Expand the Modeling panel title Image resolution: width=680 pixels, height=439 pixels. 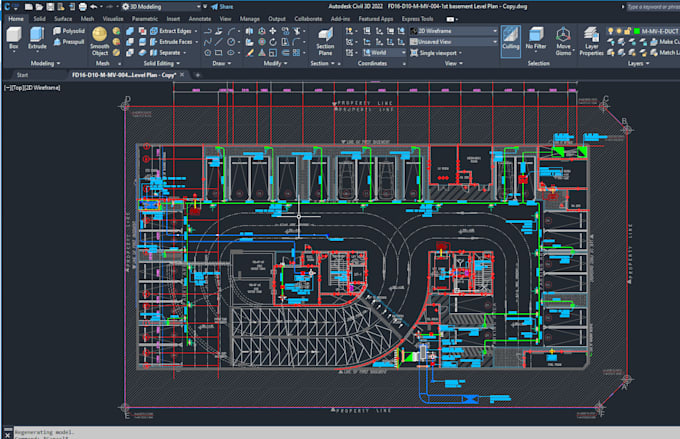[x=45, y=63]
